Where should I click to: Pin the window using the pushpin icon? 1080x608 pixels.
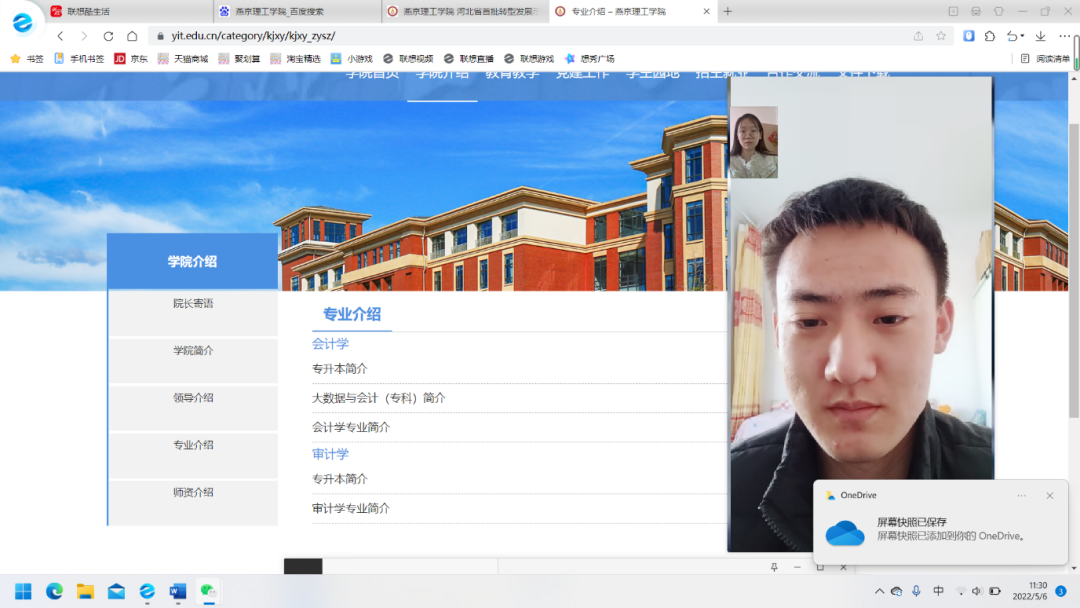[774, 567]
